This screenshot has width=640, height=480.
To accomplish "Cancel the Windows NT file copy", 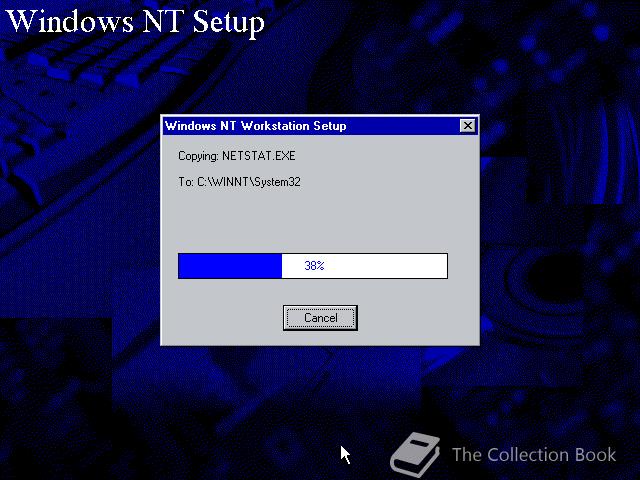I will pyautogui.click(x=320, y=318).
